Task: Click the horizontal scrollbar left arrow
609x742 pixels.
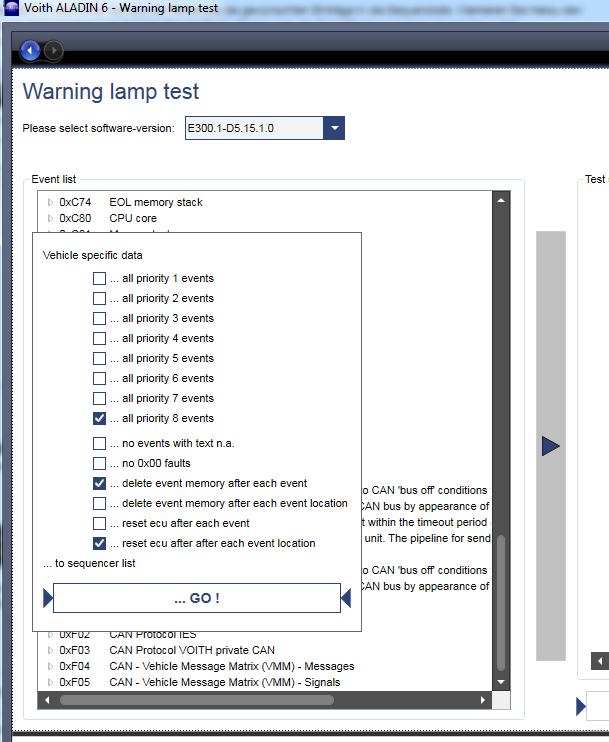Action: pos(47,700)
